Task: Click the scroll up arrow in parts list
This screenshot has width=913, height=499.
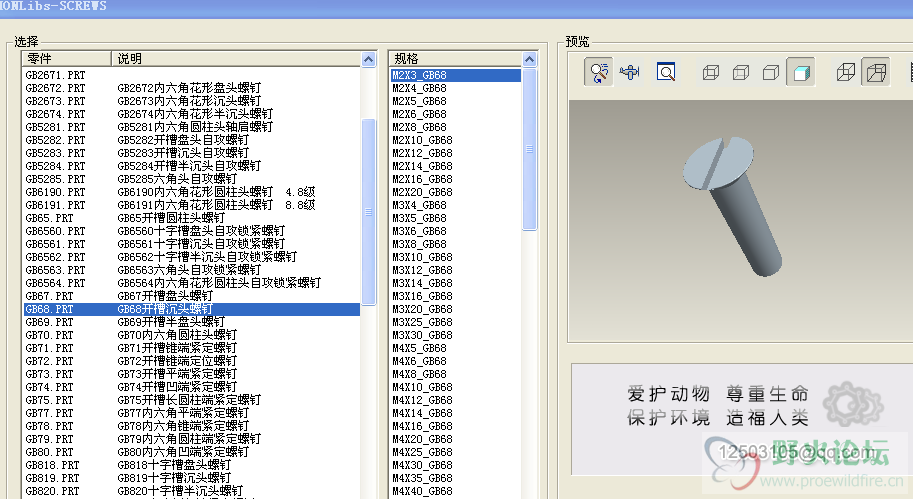Action: pyautogui.click(x=368, y=59)
